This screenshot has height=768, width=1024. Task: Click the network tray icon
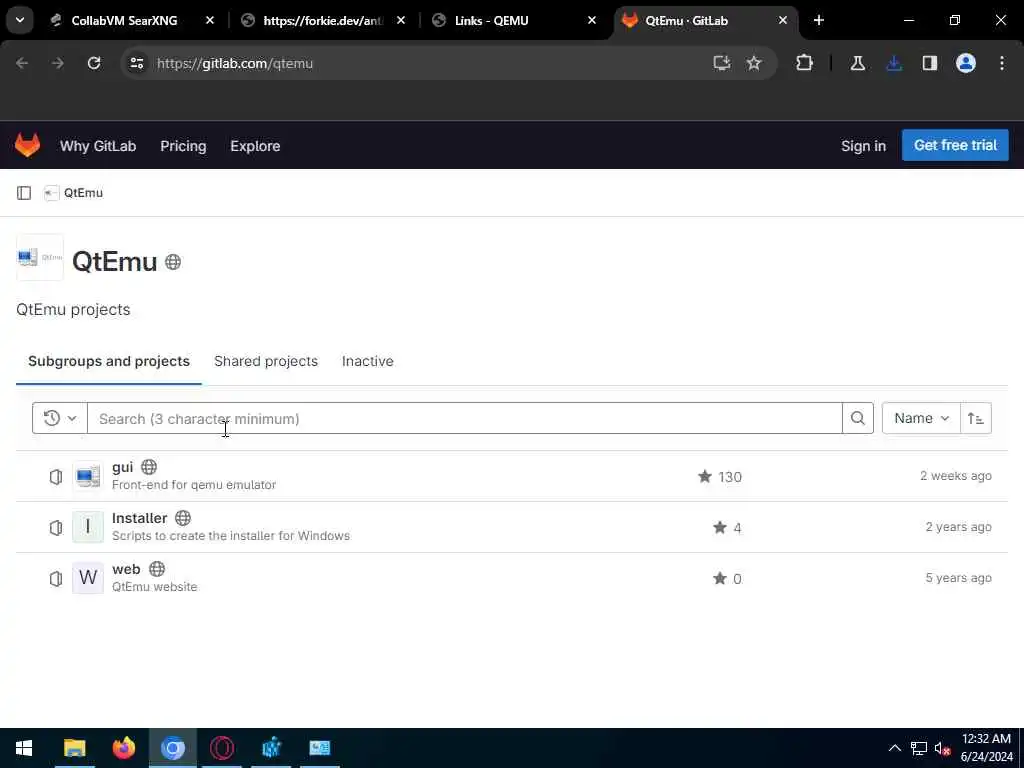[x=919, y=748]
